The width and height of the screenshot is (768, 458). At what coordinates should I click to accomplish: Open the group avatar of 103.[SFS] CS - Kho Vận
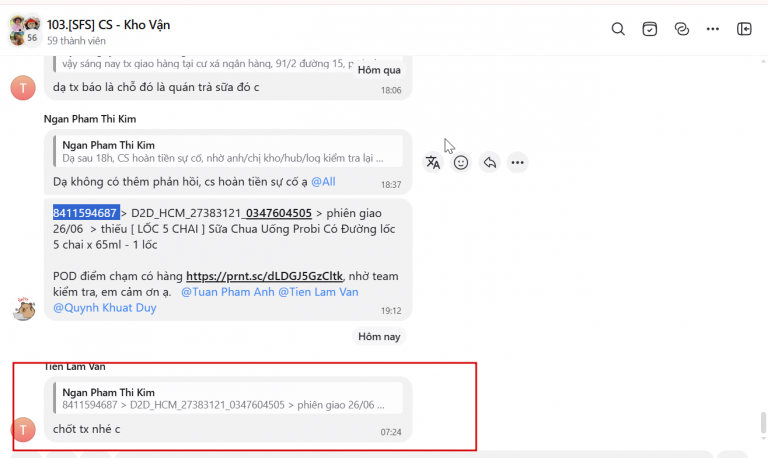point(24,30)
